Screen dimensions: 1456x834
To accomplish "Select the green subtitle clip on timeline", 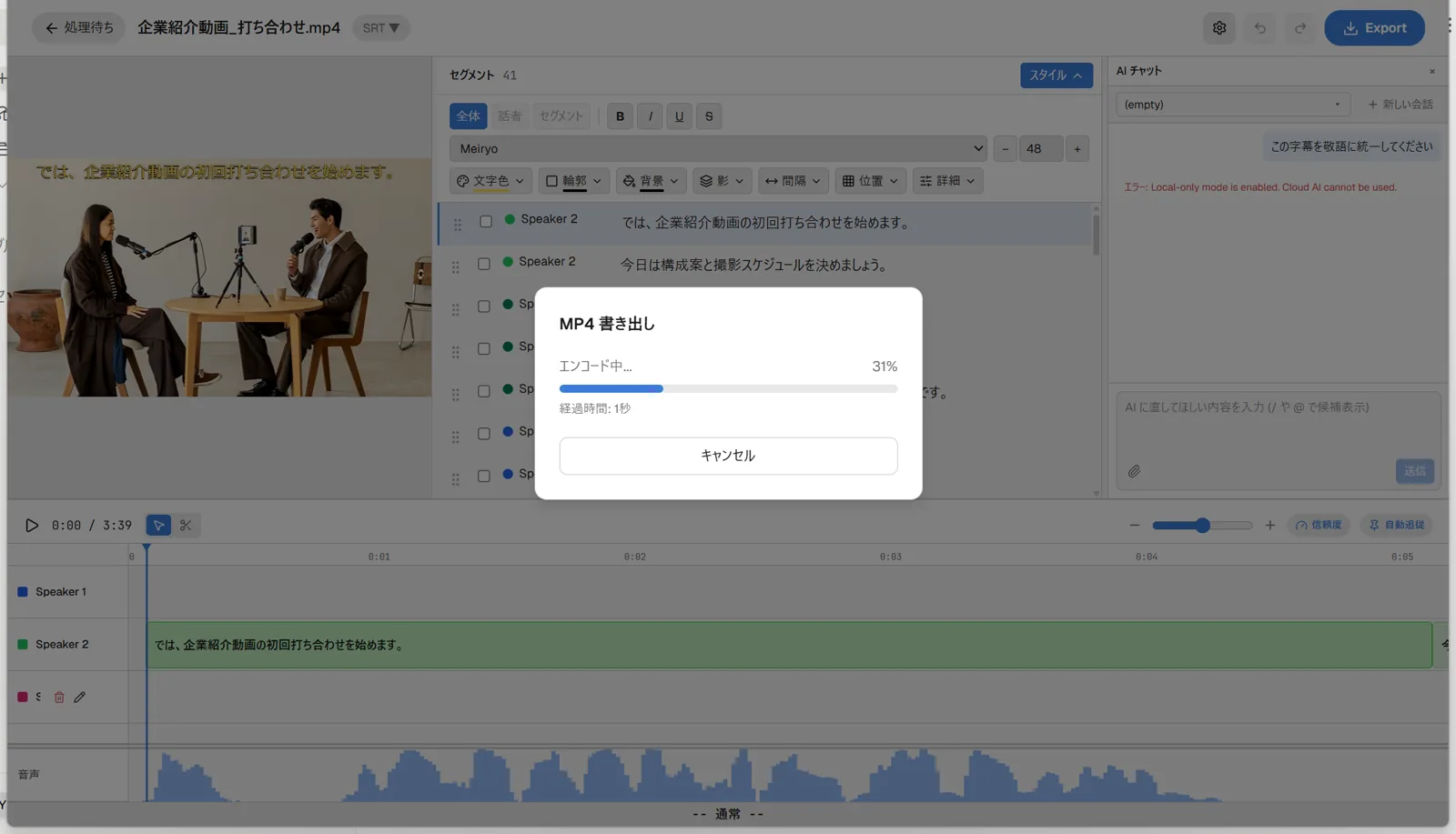I will click(x=789, y=645).
